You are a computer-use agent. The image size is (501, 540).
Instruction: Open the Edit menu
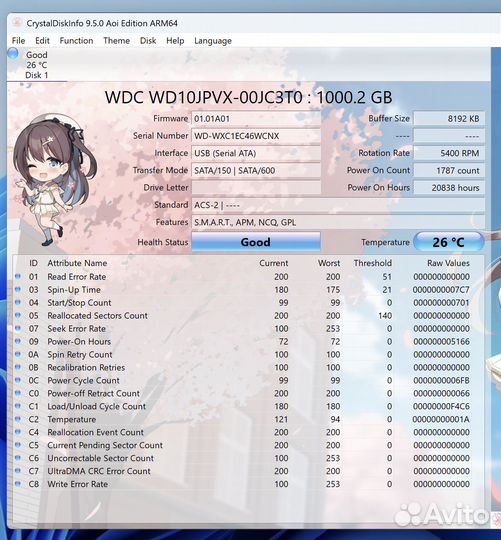click(42, 41)
